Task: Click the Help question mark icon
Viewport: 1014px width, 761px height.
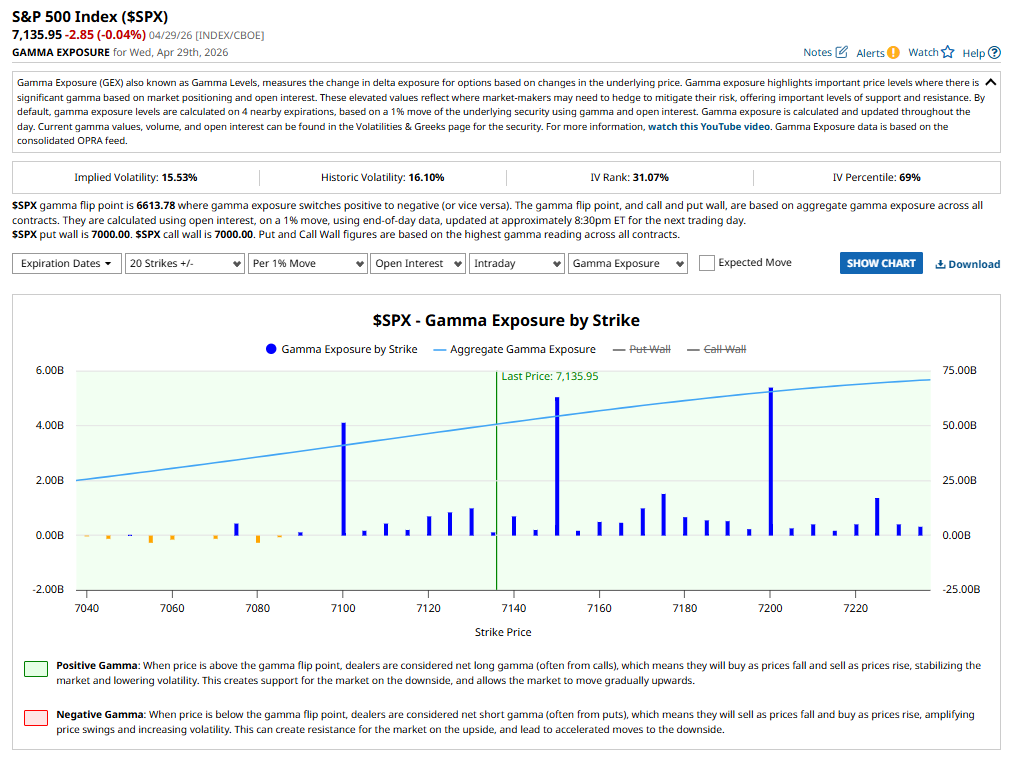Action: click(994, 52)
